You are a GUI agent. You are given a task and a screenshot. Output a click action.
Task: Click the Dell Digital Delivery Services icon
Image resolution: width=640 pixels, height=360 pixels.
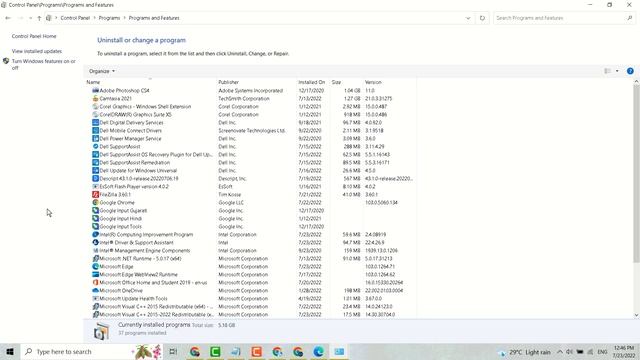tap(96, 122)
